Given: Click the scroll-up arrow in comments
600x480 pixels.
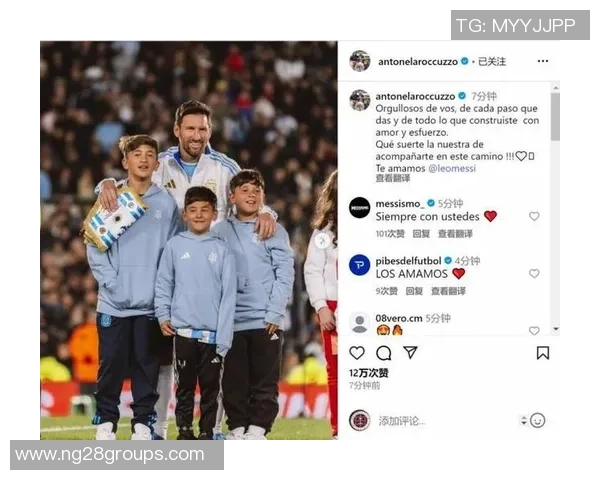Looking at the screenshot, I should 556,88.
